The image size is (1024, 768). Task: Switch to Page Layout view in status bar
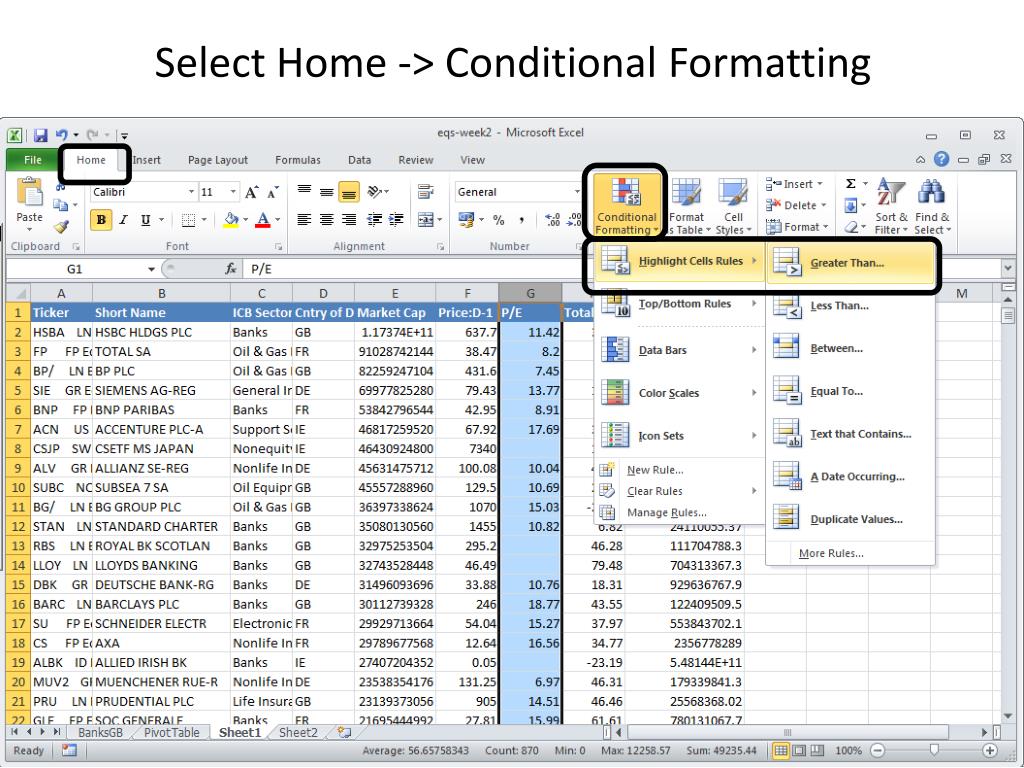[x=799, y=750]
